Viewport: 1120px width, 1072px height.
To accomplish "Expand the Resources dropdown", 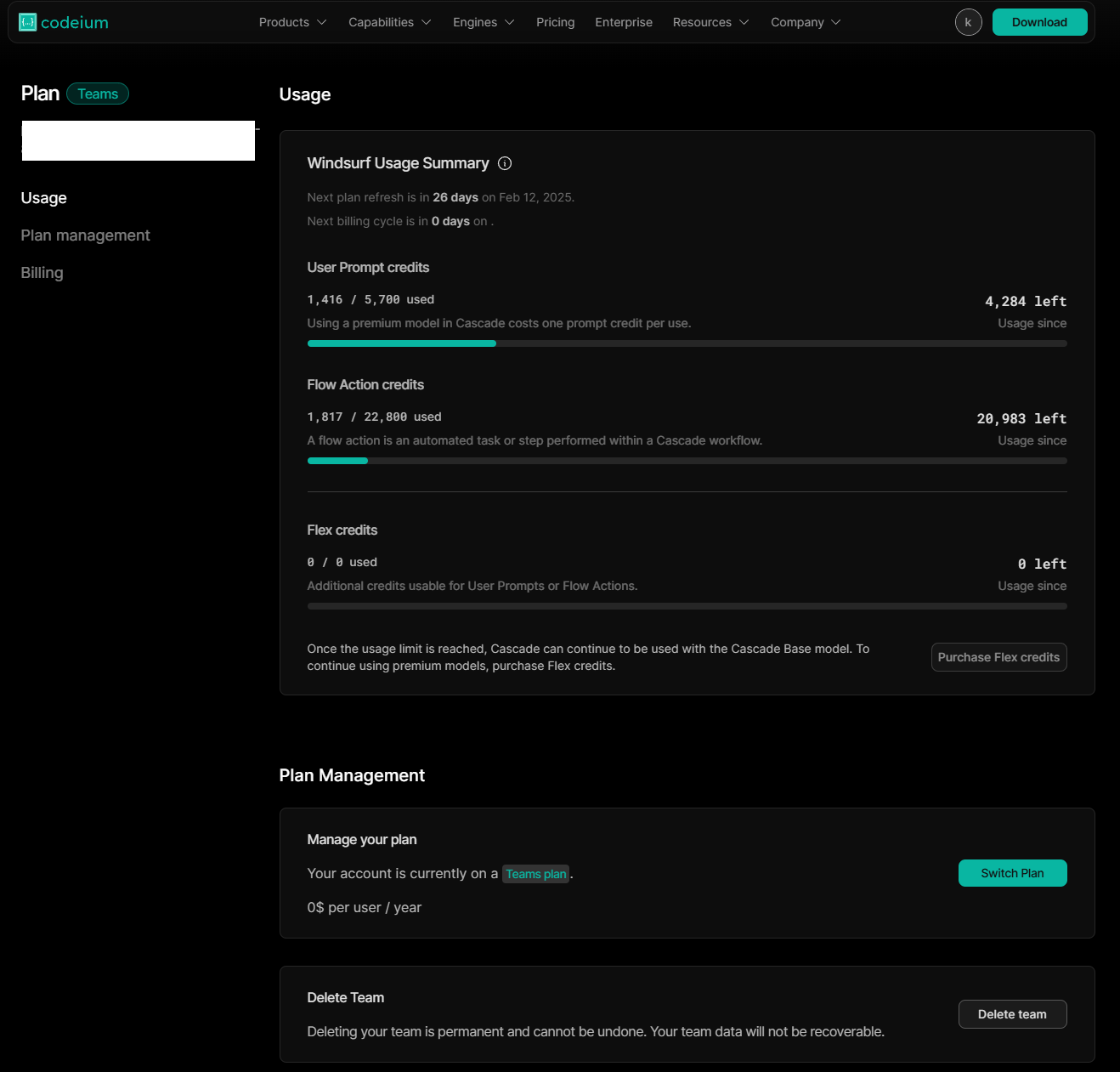I will (x=710, y=22).
